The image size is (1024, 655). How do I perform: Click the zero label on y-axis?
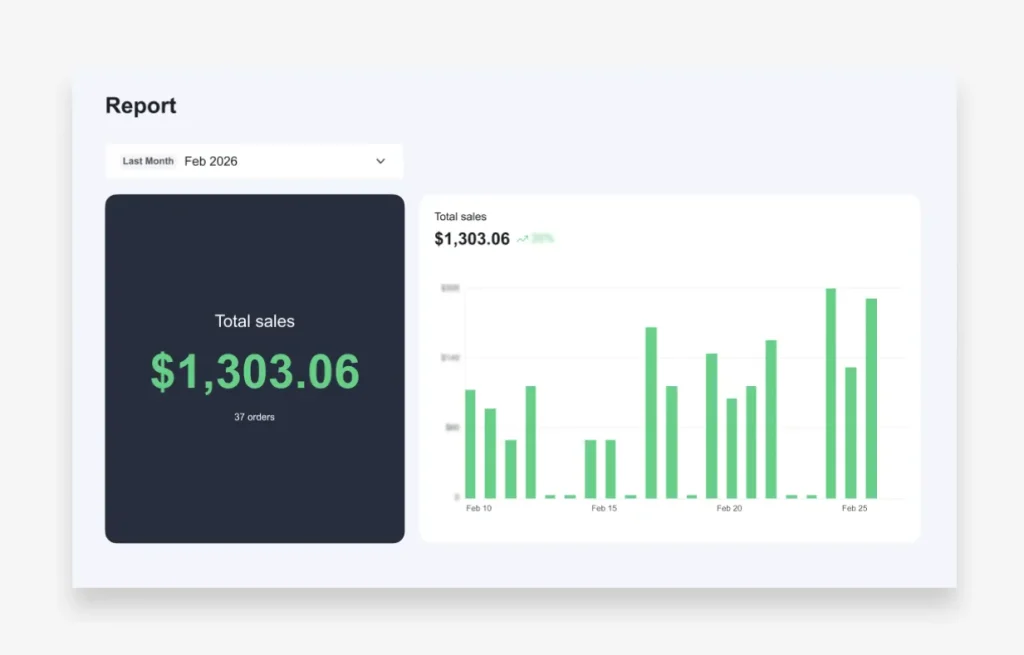pyautogui.click(x=456, y=497)
